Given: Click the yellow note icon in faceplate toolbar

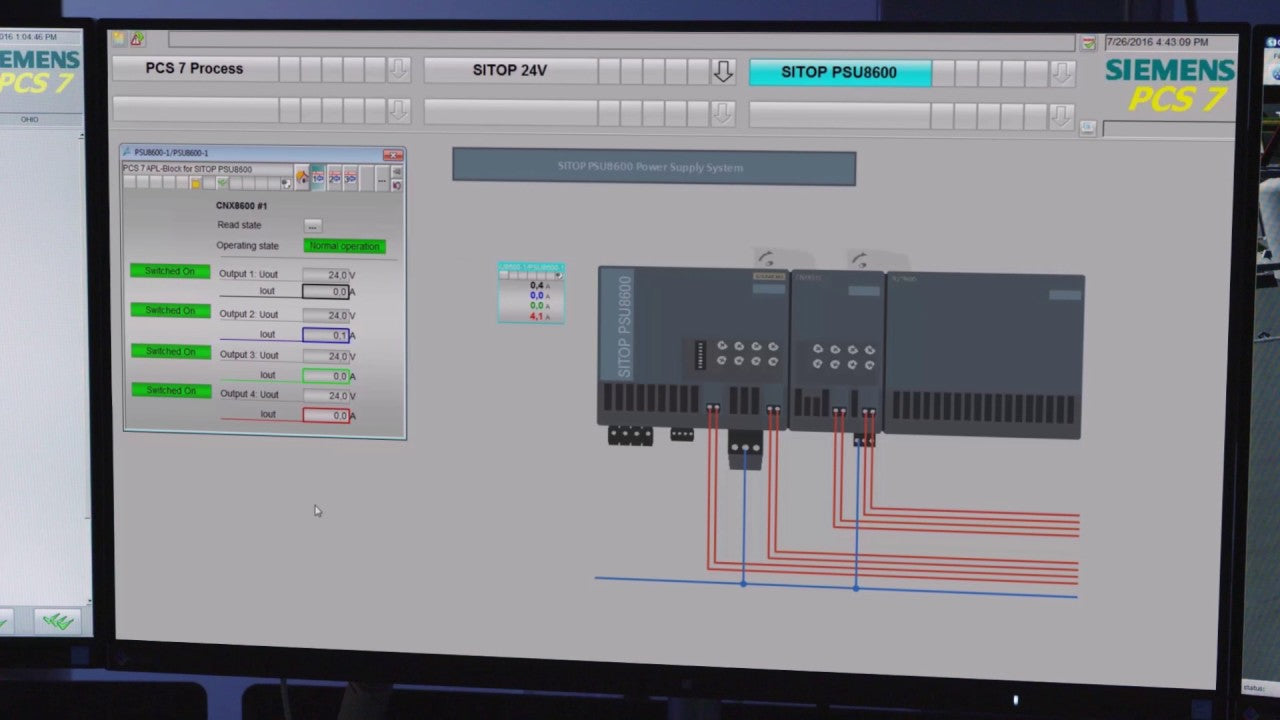Looking at the screenshot, I should coord(196,183).
